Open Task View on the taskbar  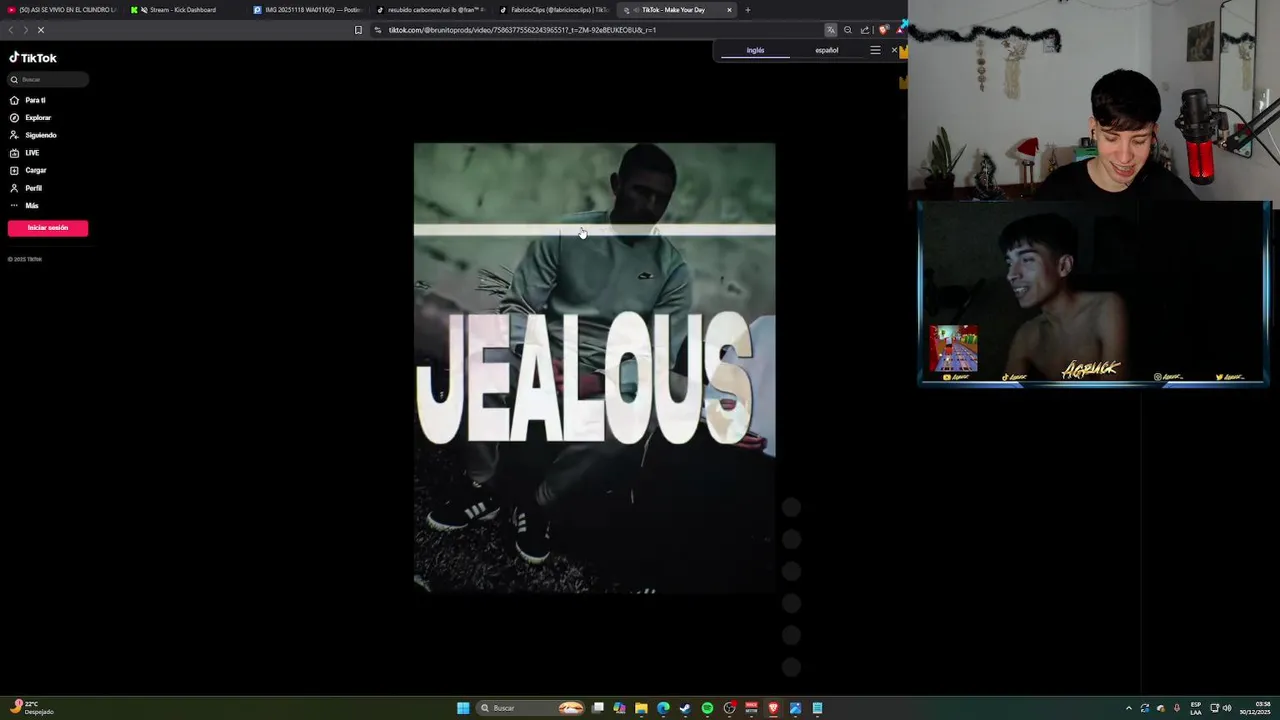pos(598,708)
